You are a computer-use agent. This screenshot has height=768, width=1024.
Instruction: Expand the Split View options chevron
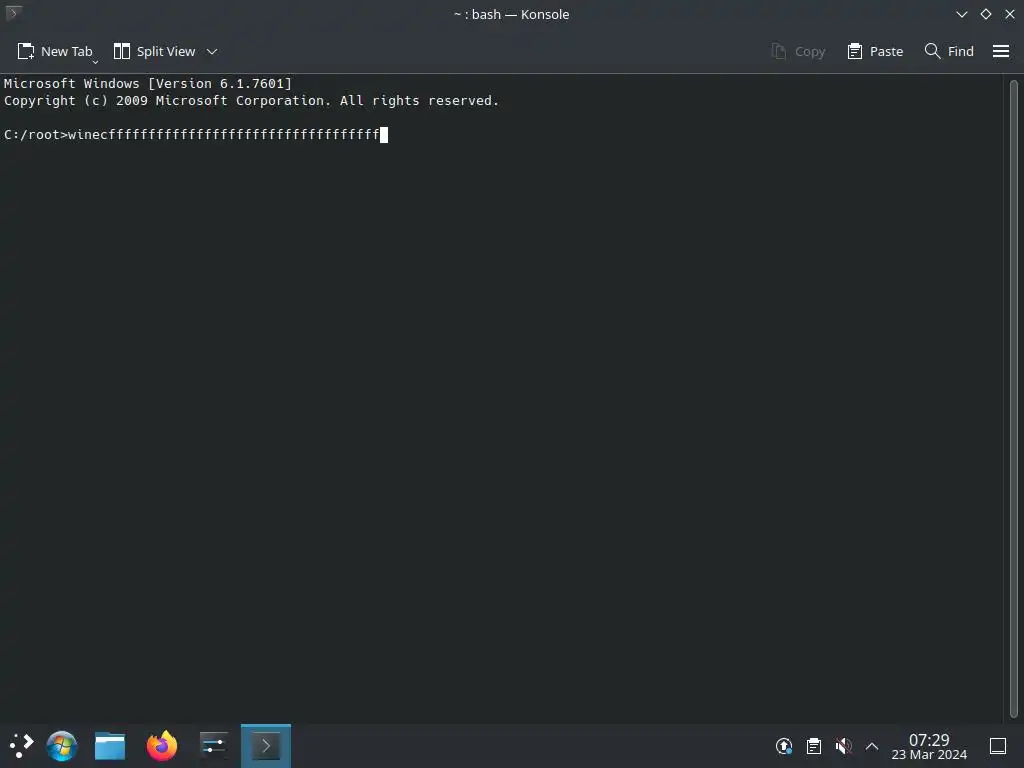pos(212,52)
